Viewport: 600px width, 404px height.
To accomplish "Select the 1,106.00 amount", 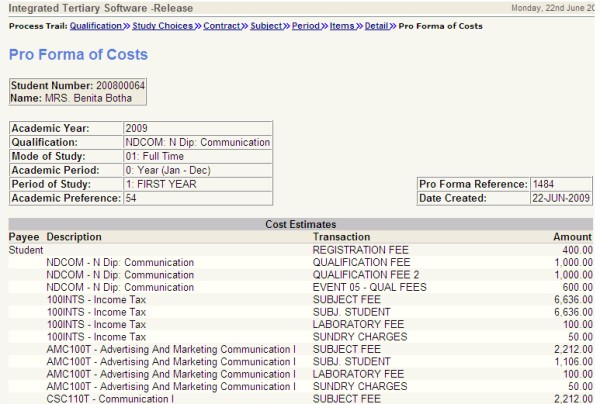I will [574, 362].
